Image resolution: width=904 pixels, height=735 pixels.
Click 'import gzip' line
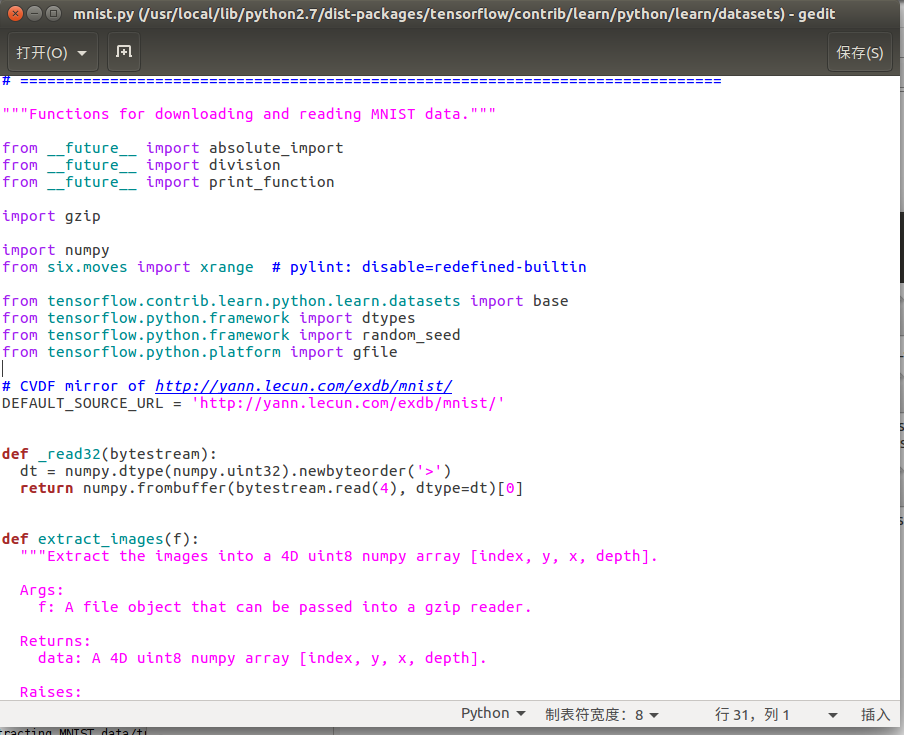[x=51, y=217]
